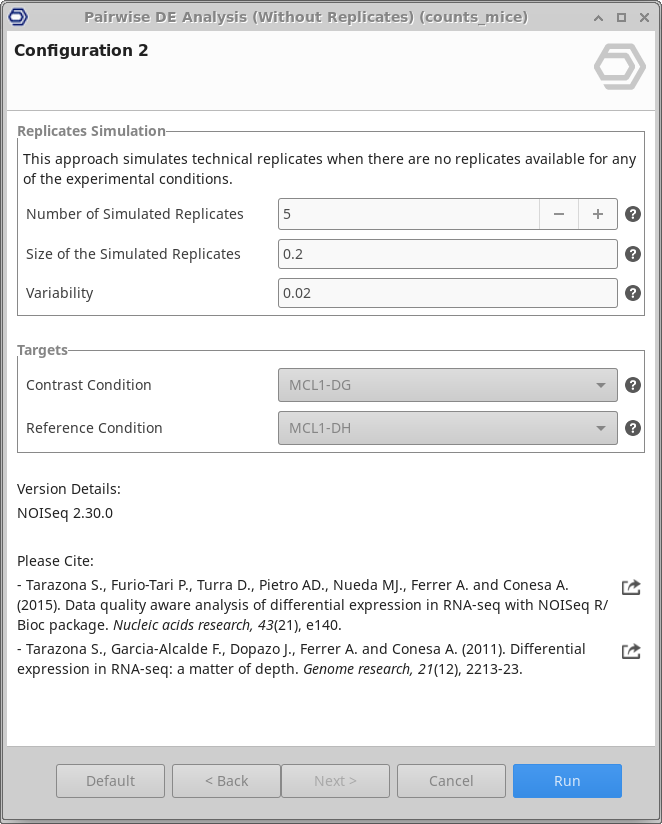Click the Variability help question mark
The width and height of the screenshot is (662, 824).
click(632, 293)
